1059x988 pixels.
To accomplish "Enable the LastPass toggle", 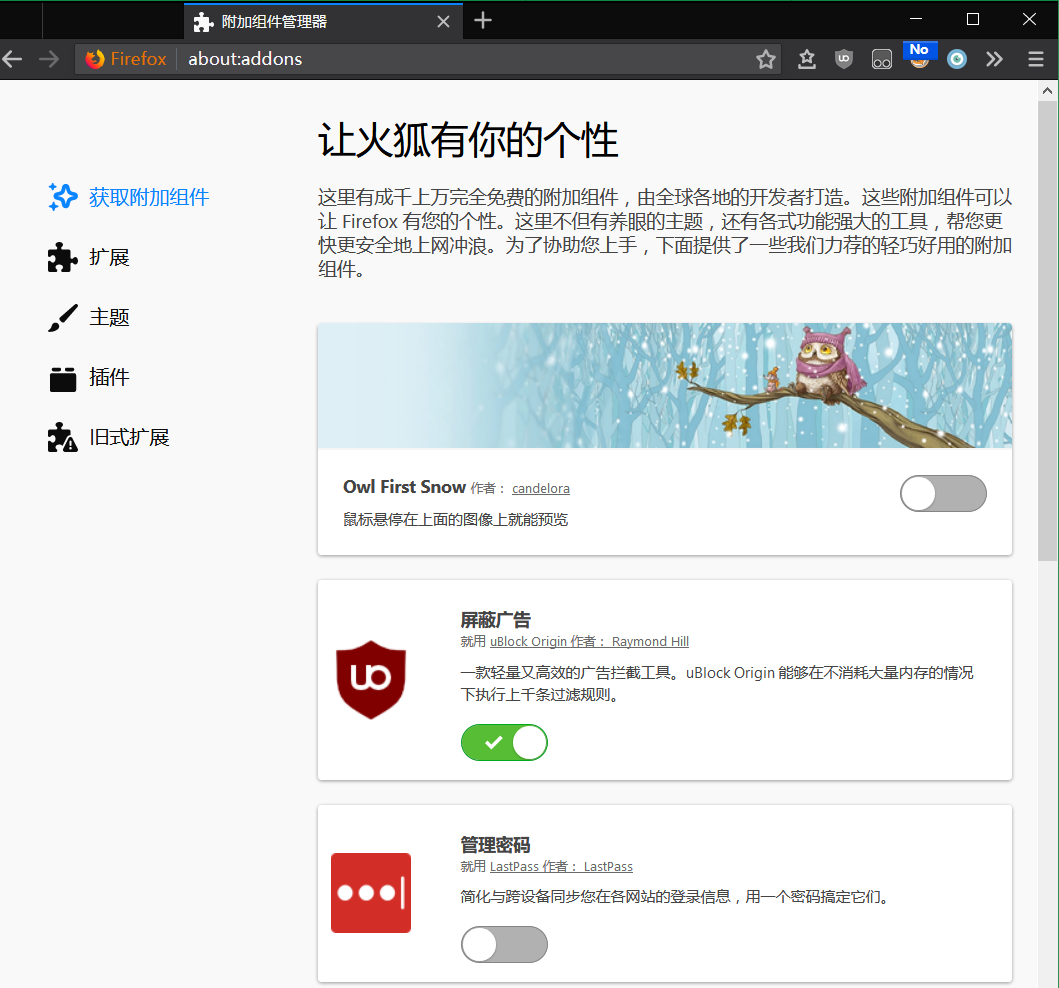I will (504, 944).
